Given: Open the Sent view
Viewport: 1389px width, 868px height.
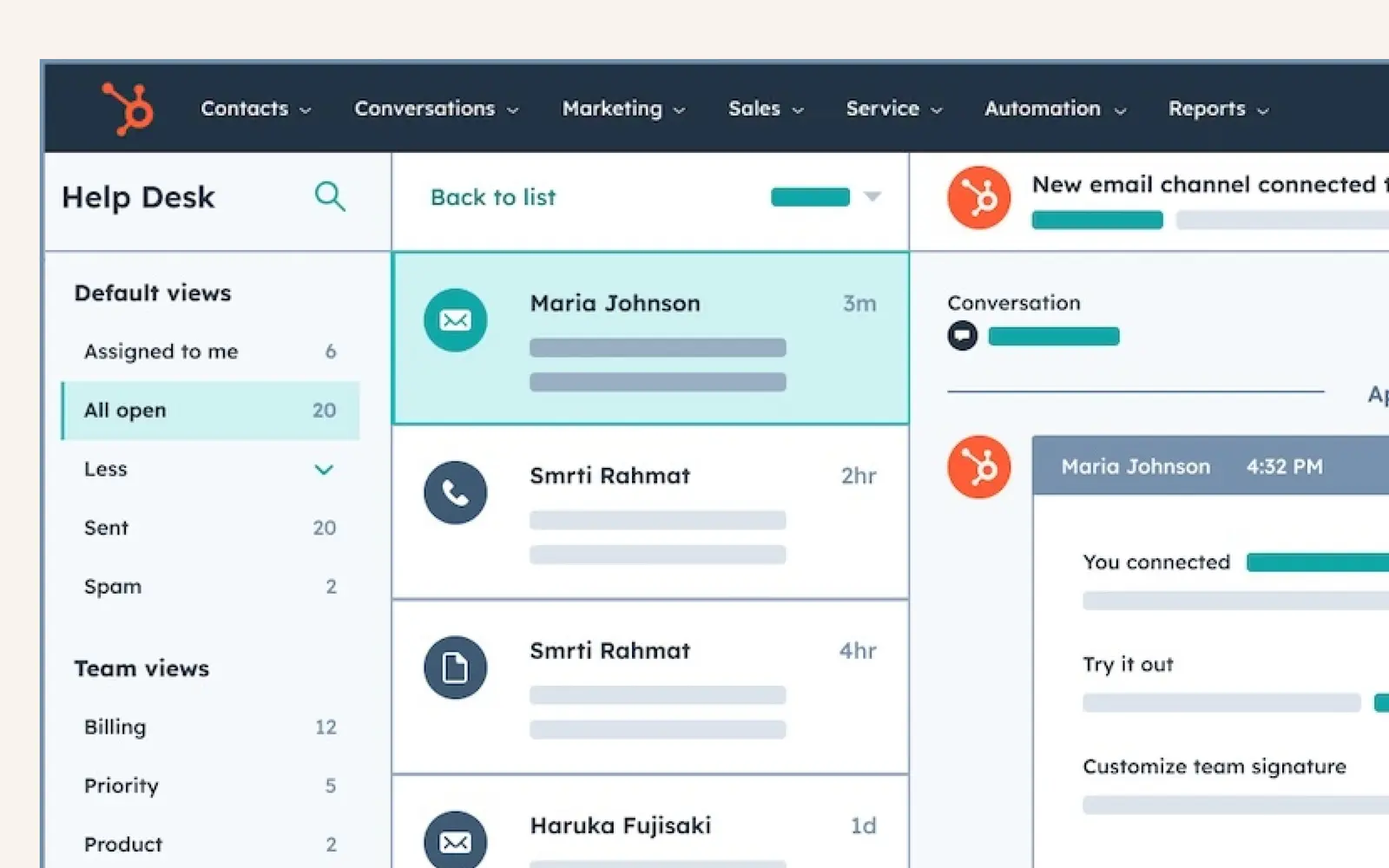Looking at the screenshot, I should click(x=210, y=528).
